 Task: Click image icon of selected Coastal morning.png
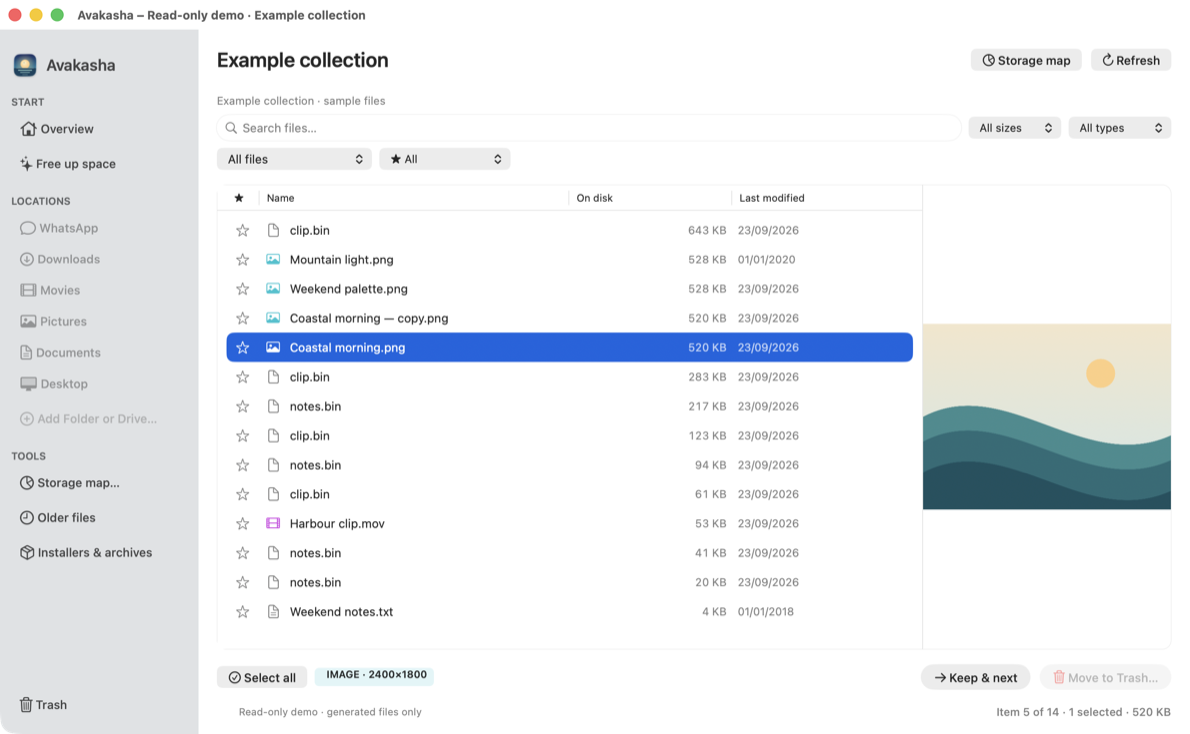tap(273, 347)
